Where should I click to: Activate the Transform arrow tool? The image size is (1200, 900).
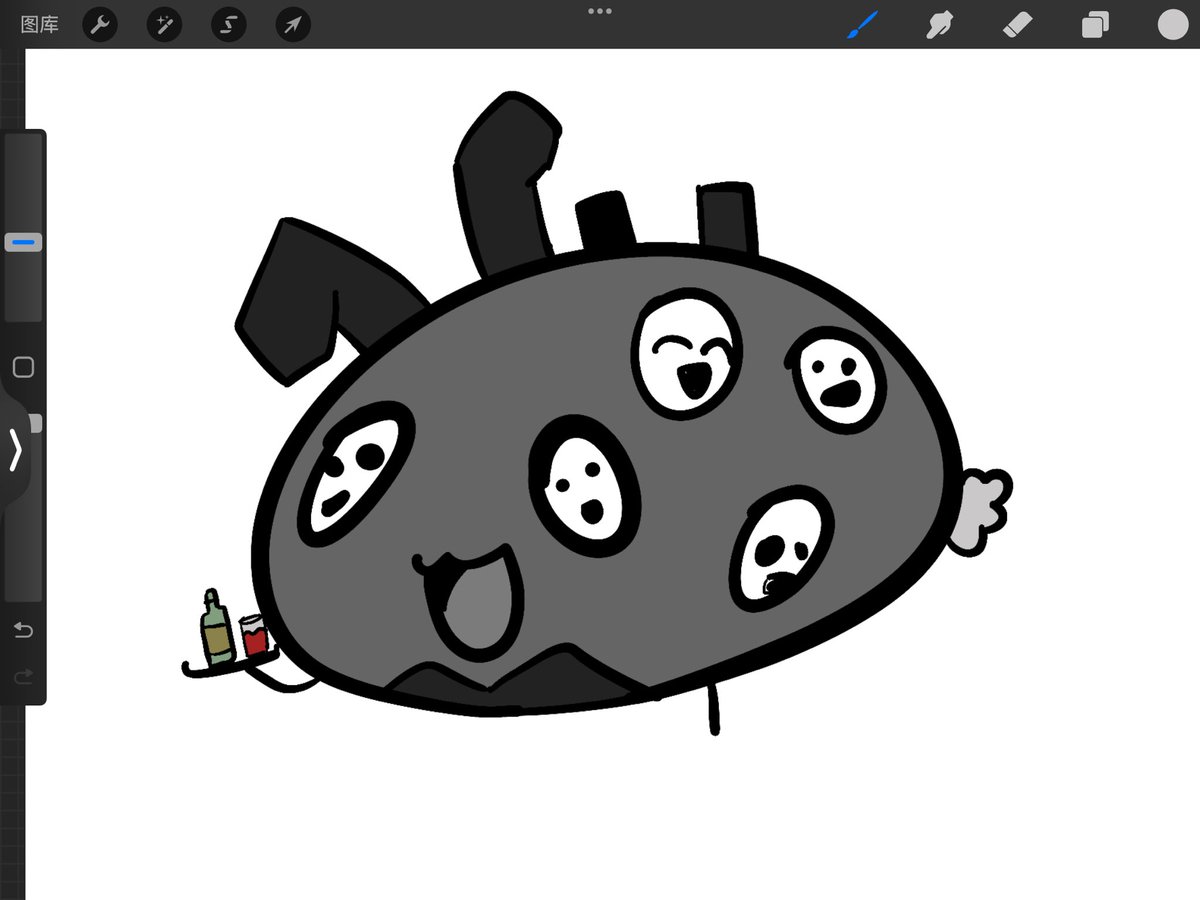click(293, 24)
